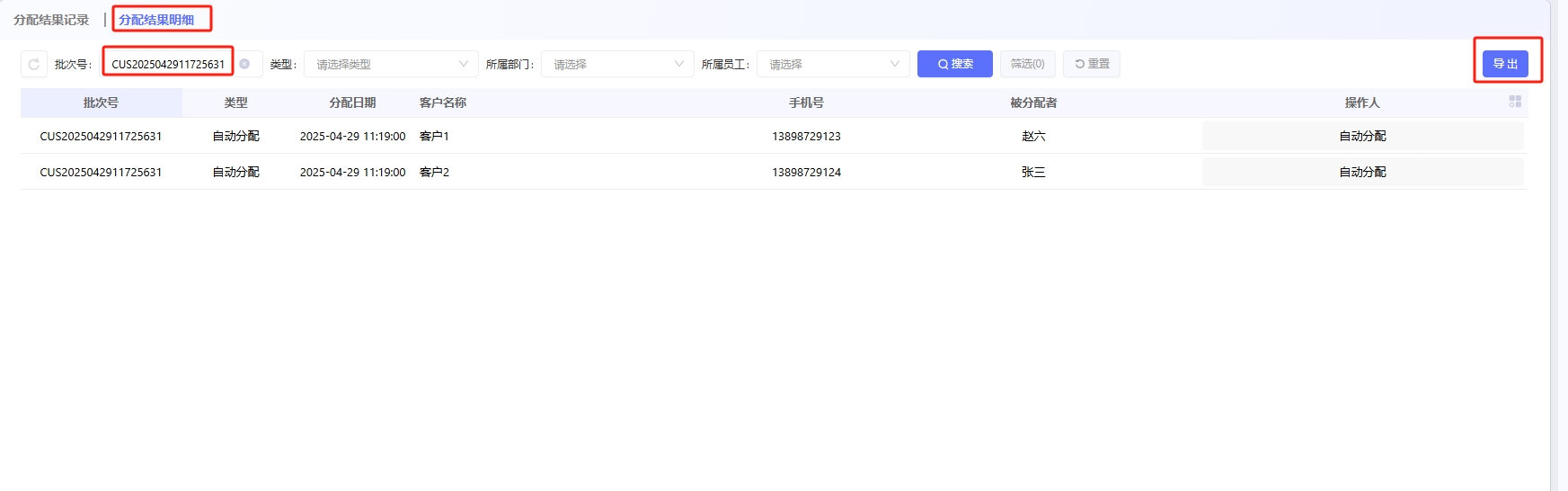Click phone number 13898729123
The image size is (1568, 491).
806,136
